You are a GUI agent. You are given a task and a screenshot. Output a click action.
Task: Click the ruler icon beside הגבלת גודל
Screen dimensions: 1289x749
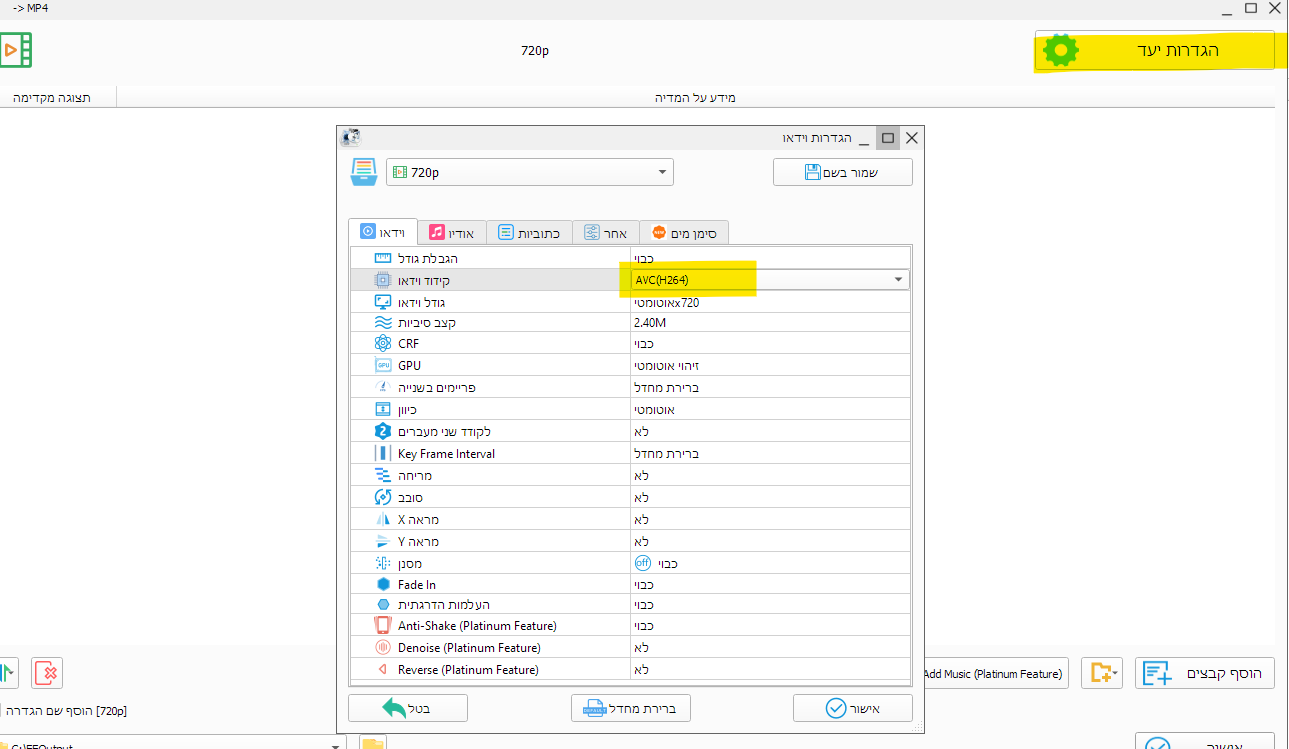click(384, 258)
